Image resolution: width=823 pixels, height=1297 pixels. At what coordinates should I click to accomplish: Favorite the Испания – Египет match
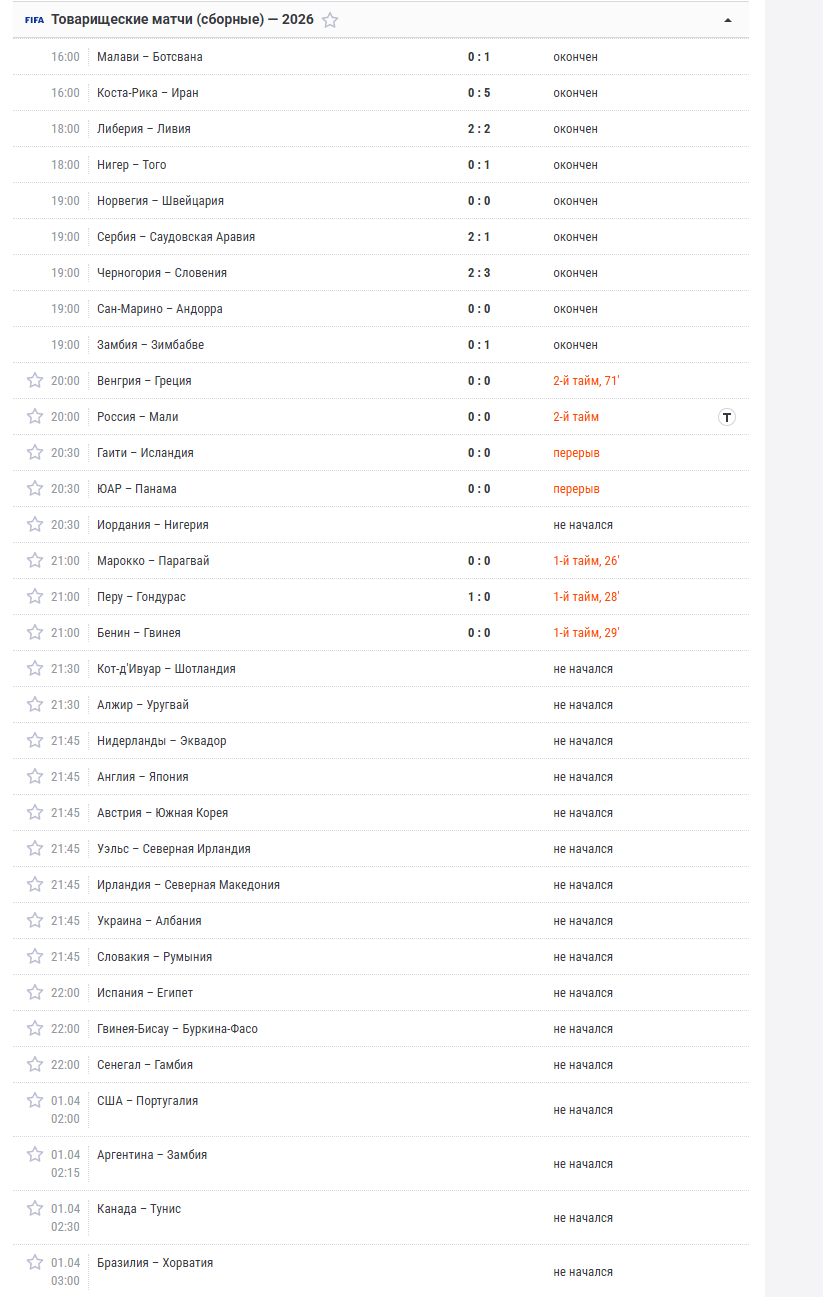click(35, 993)
